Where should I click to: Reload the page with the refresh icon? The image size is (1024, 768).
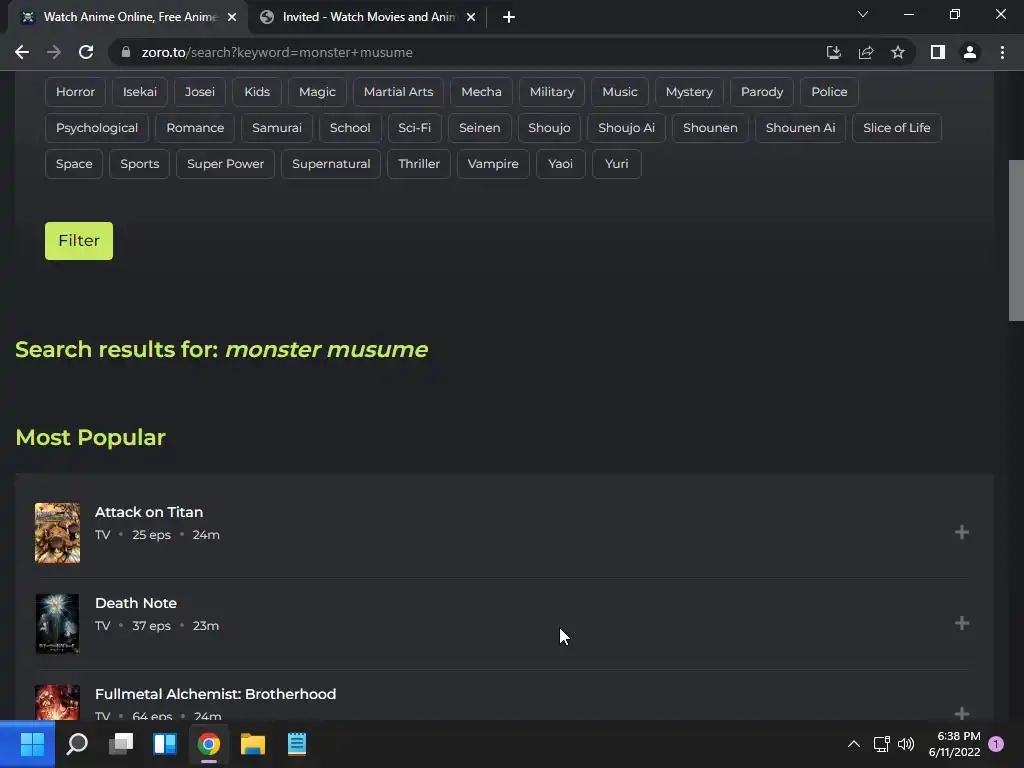(x=86, y=52)
